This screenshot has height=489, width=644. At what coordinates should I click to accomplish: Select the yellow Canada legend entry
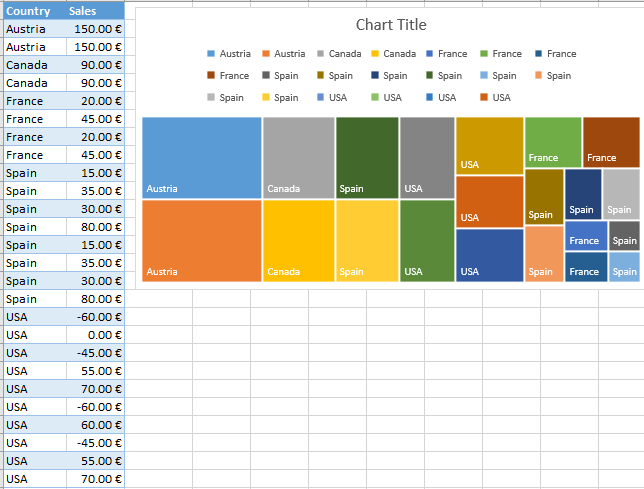coord(392,54)
